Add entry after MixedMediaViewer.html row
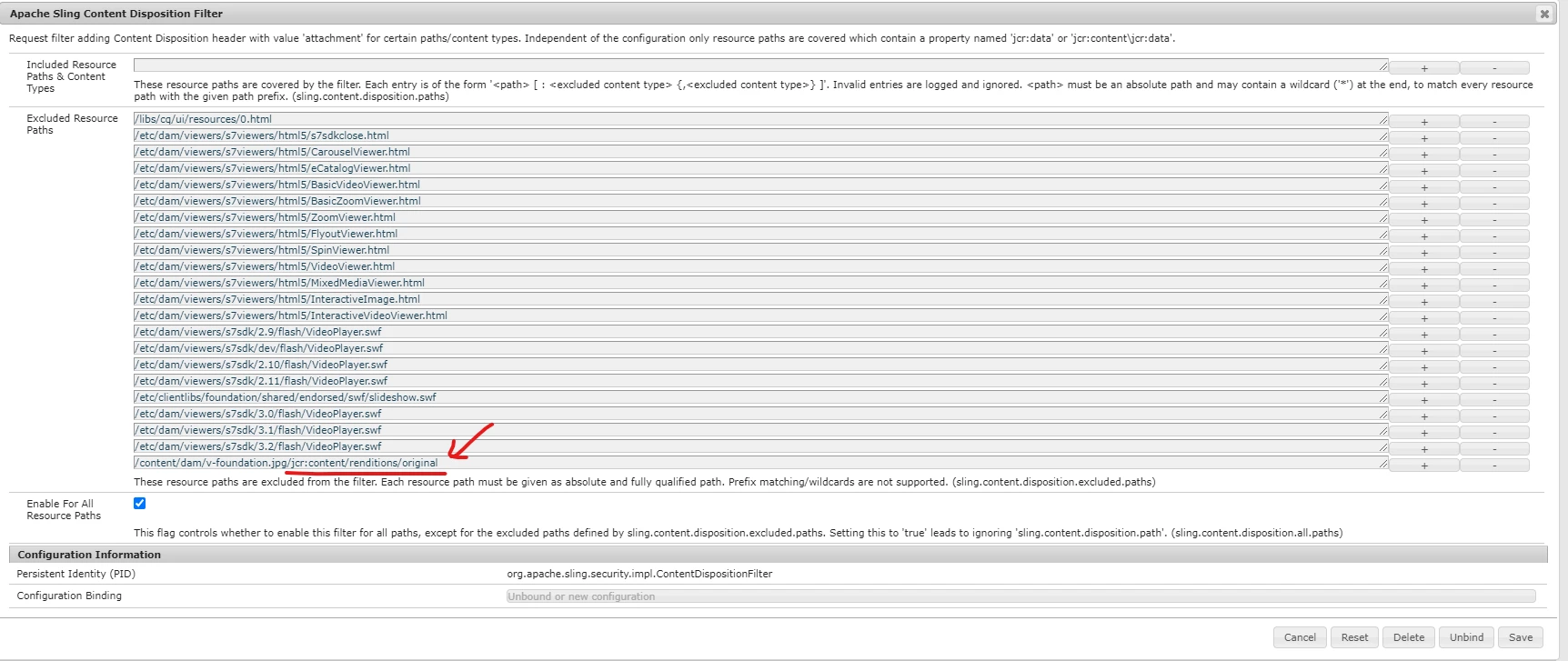The width and height of the screenshot is (1568, 661). (1424, 285)
